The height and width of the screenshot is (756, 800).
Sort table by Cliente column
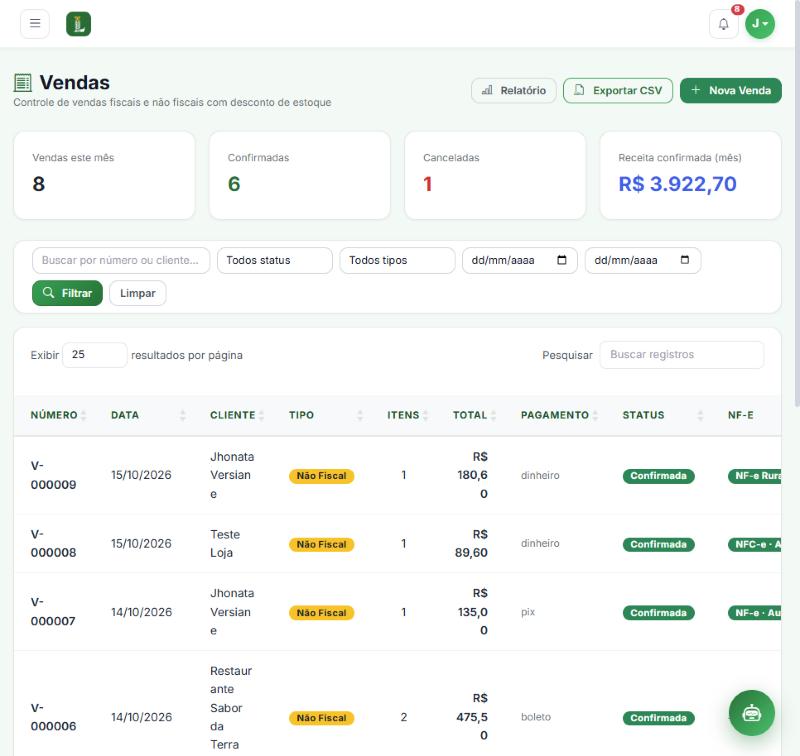click(237, 415)
